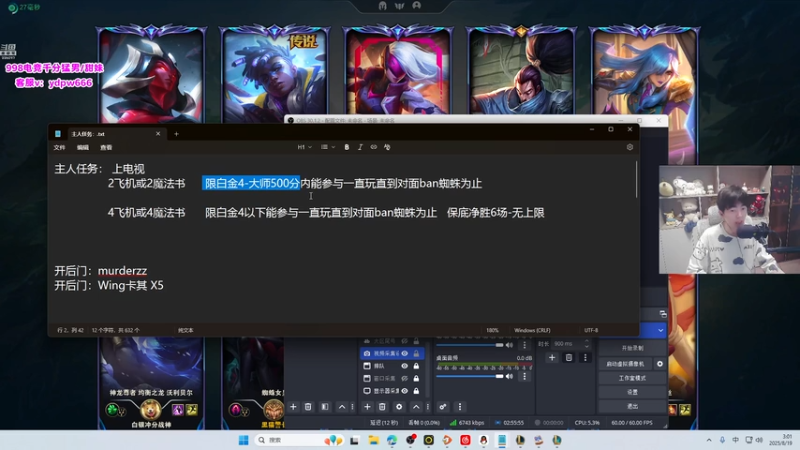The height and width of the screenshot is (450, 800).
Task: Click the Windows (CRLF) status entry
Action: tap(532, 330)
